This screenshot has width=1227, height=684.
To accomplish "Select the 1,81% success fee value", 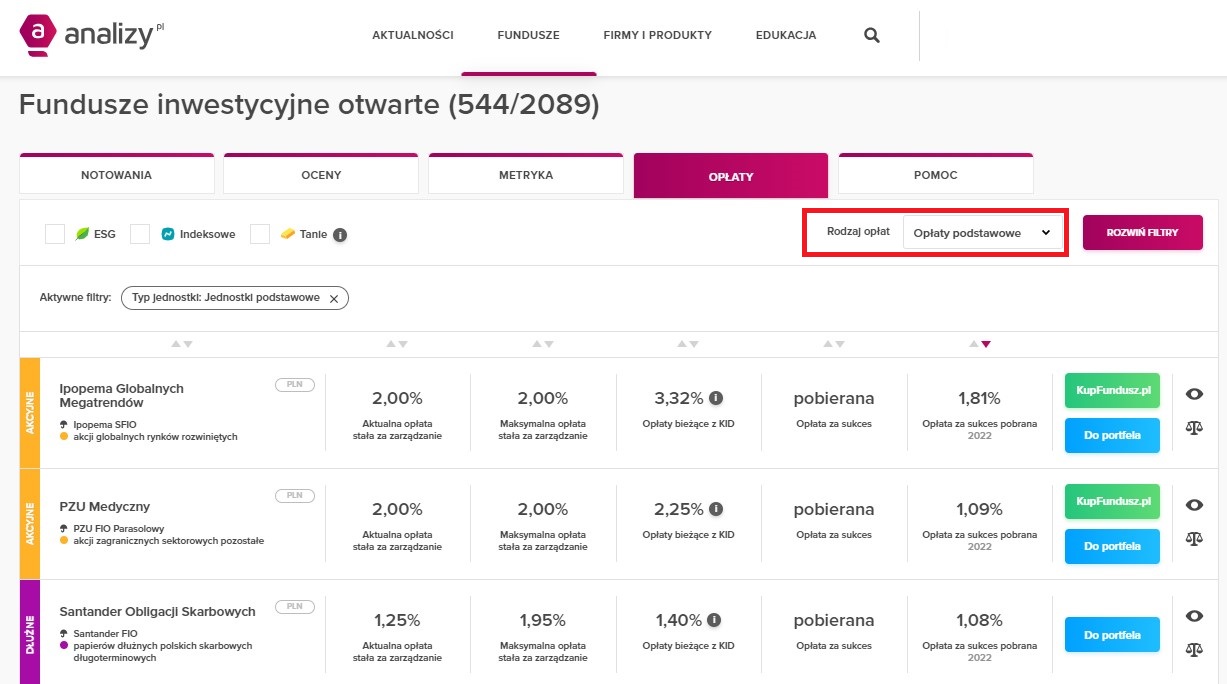I will pyautogui.click(x=979, y=398).
